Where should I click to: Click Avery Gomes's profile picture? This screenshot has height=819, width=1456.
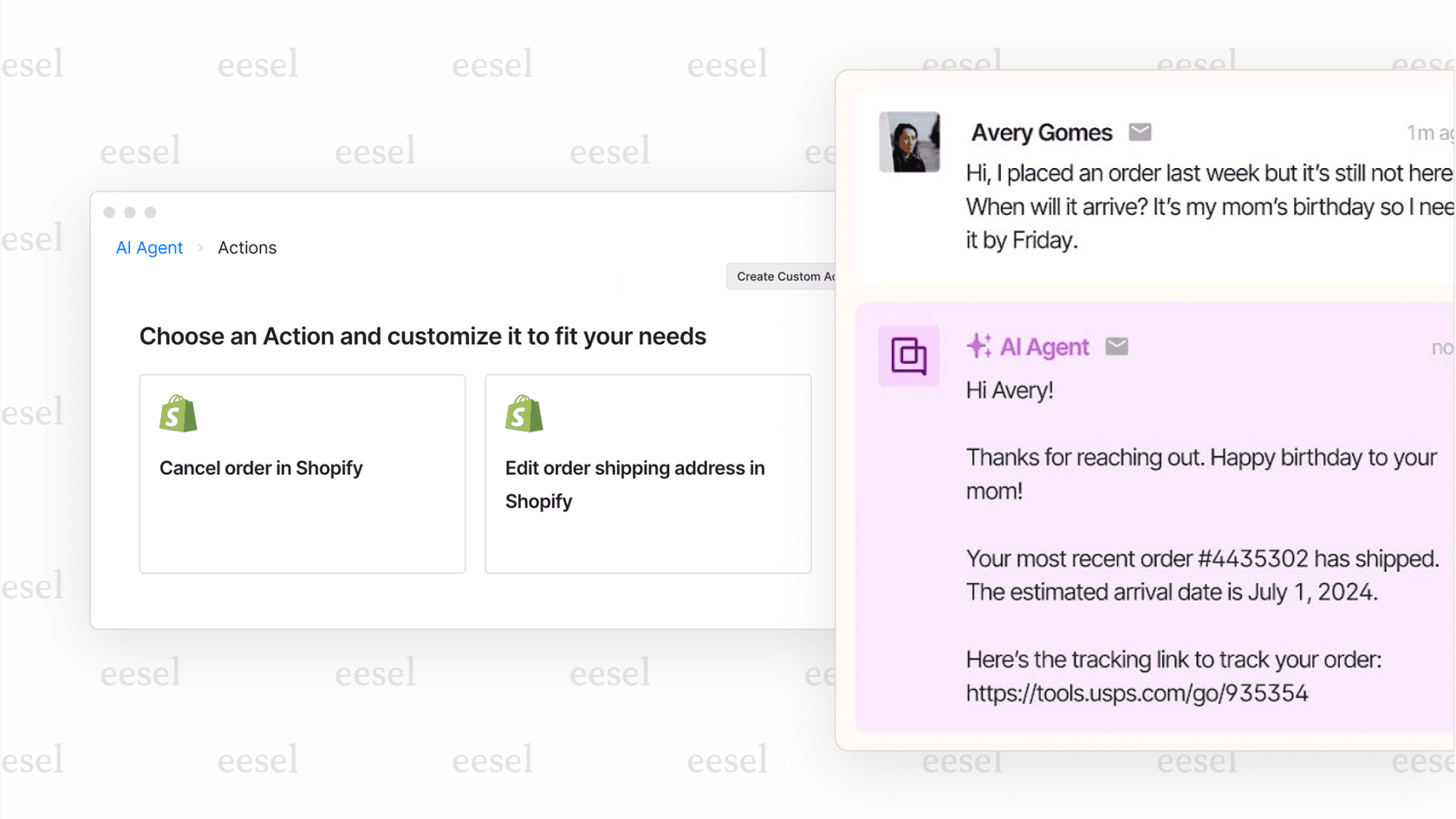[x=909, y=142]
